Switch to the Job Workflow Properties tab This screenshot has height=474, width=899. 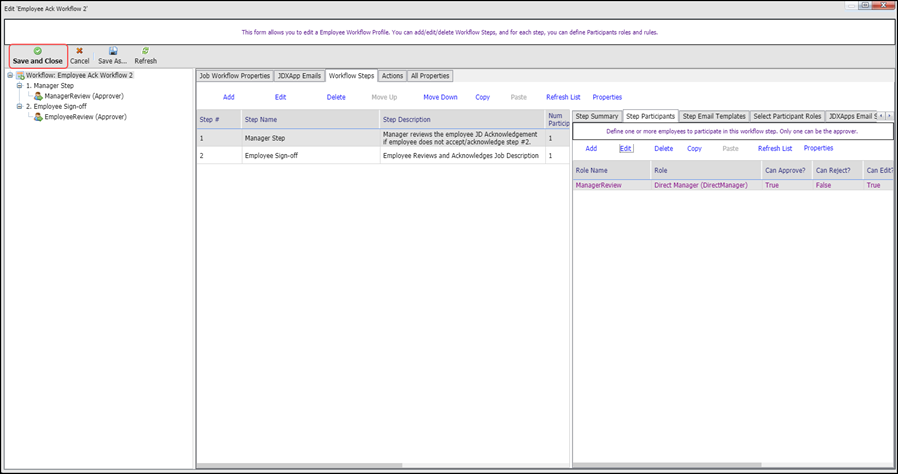tap(234, 76)
